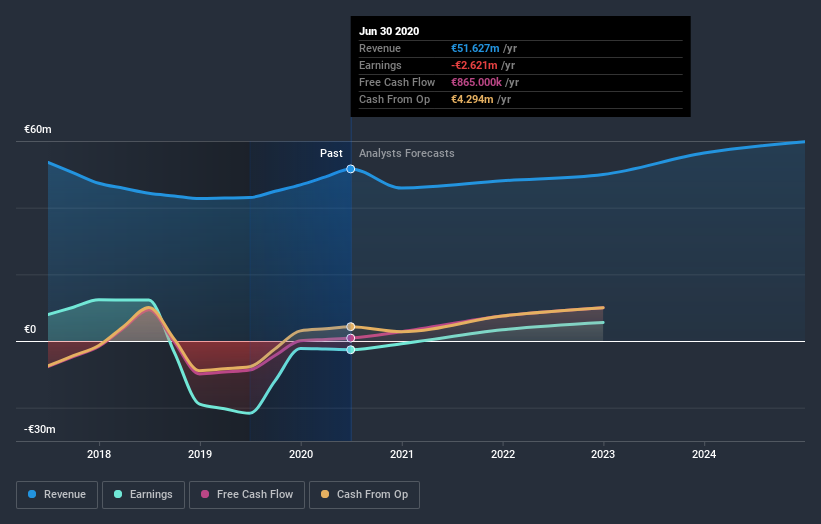
Task: Select the 2023 x-axis year label
Action: pyautogui.click(x=603, y=454)
